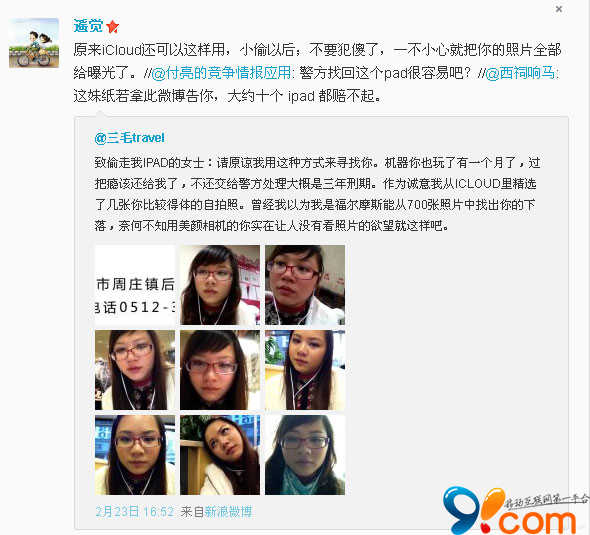Screen dimensions: 590x535
Task: Open the poster's cartoon bicycle avatar
Action: tap(34, 43)
